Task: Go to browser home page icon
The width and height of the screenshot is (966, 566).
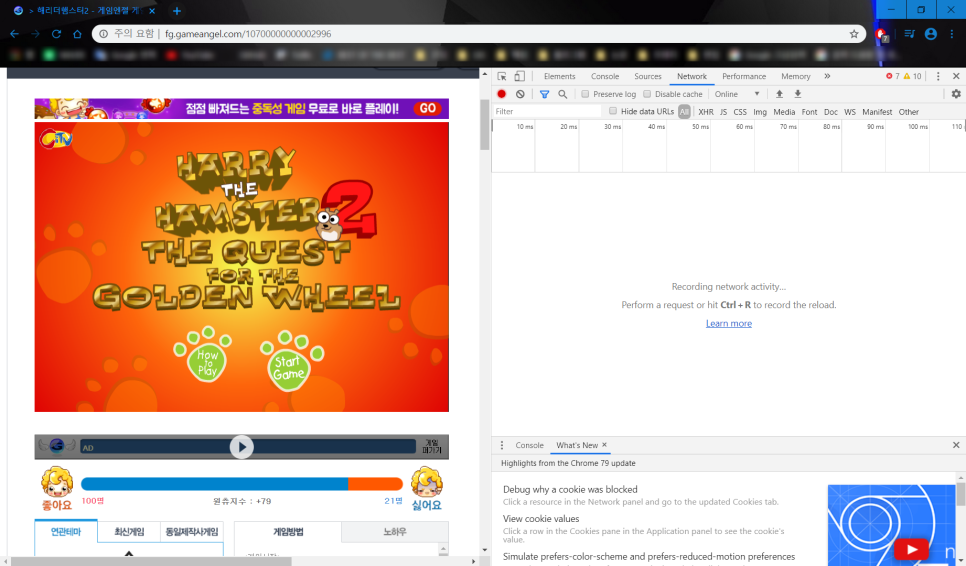Action: click(77, 34)
